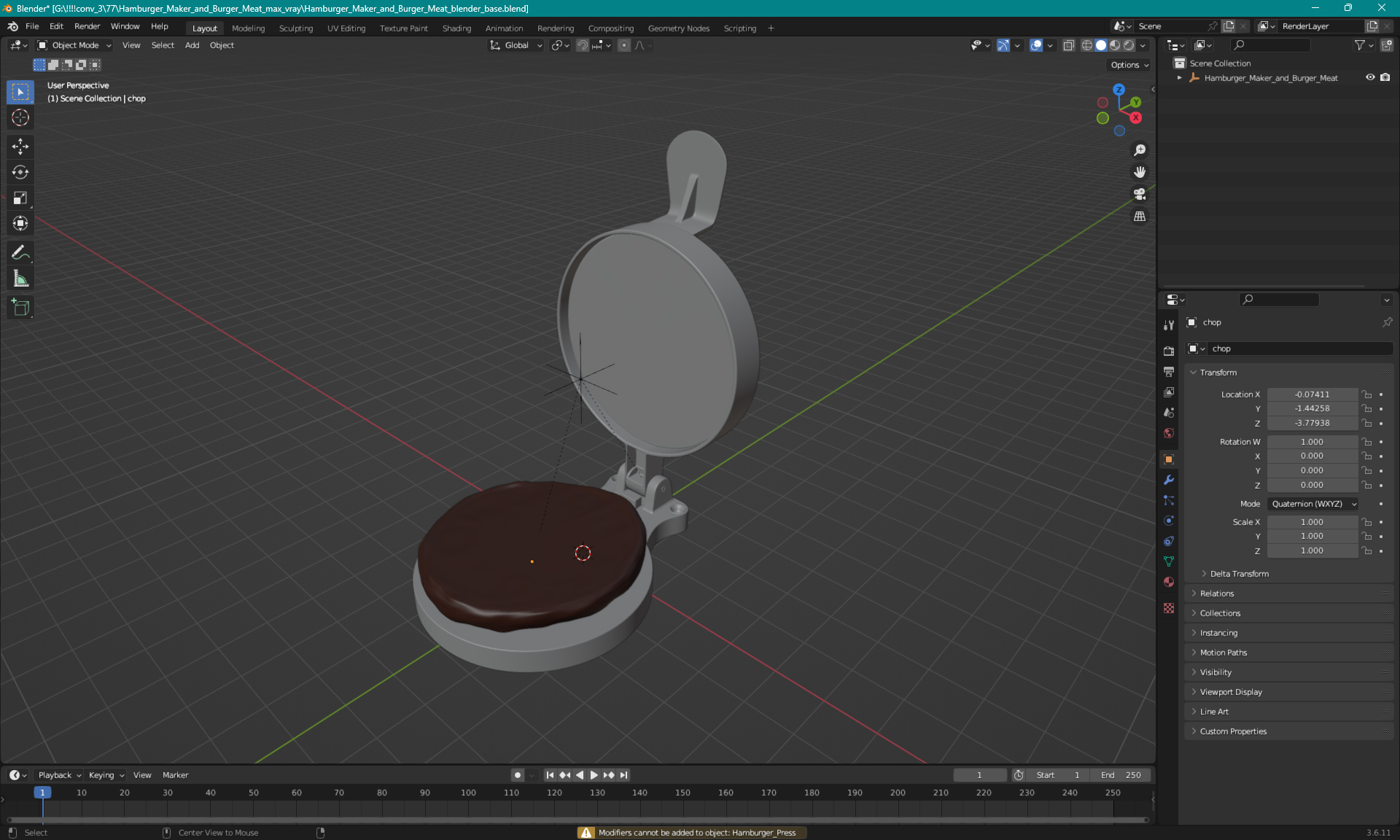The width and height of the screenshot is (1400, 840).
Task: Select the Transform tool
Action: (x=20, y=223)
